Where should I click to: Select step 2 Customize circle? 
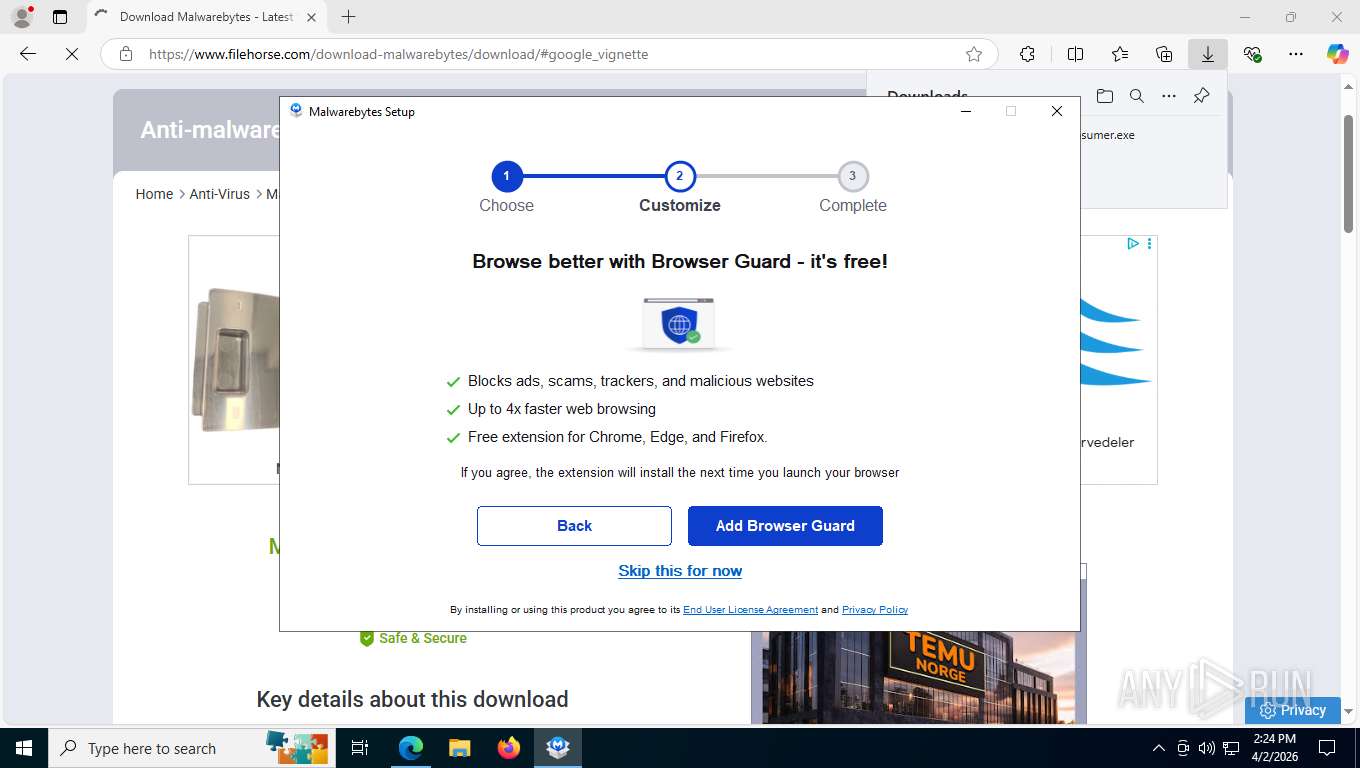click(x=680, y=176)
